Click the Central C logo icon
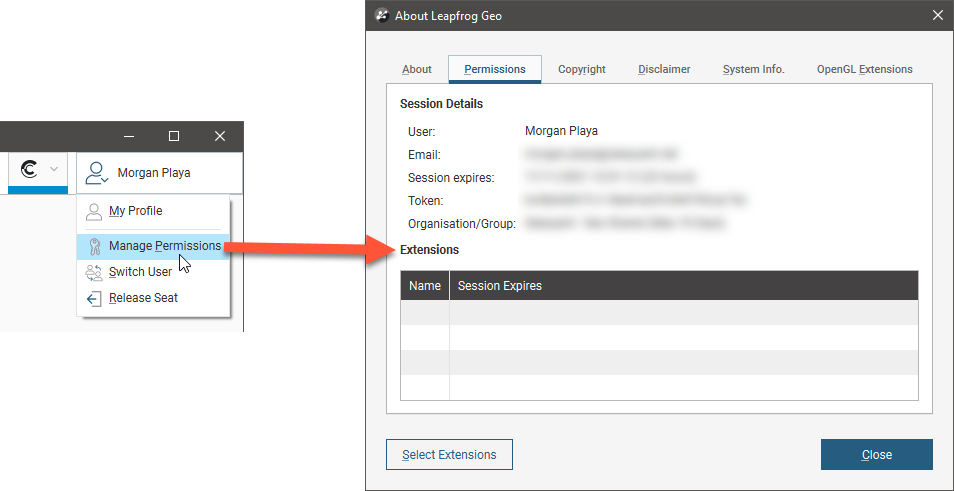Image resolution: width=954 pixels, height=491 pixels. click(x=29, y=170)
